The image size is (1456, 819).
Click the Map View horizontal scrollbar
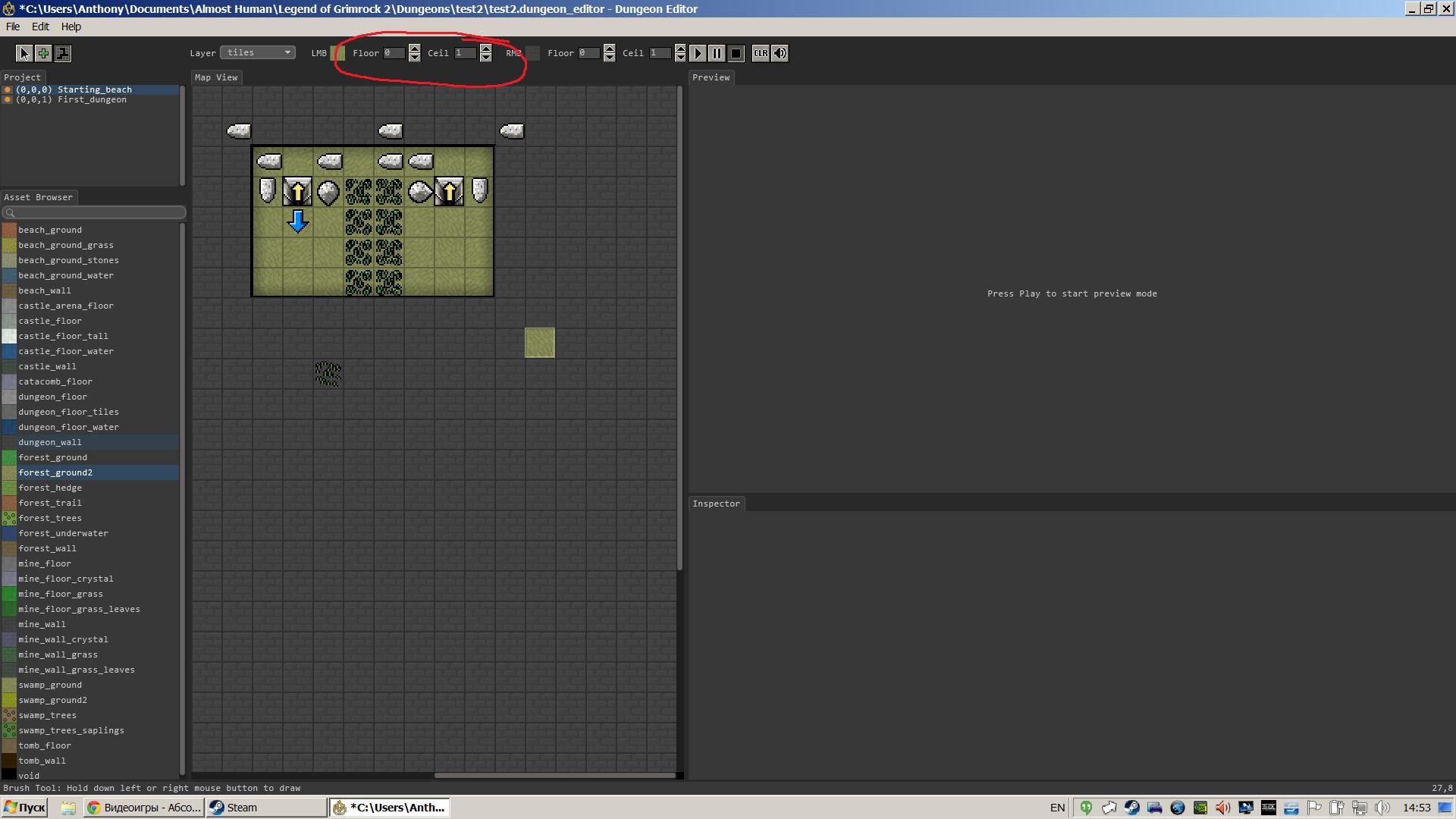[555, 775]
